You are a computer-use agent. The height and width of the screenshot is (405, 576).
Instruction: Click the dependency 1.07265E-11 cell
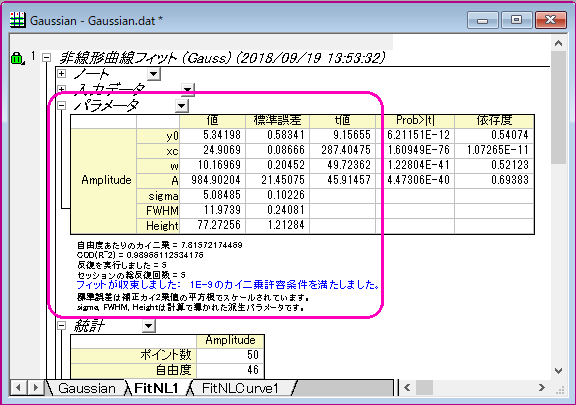tap(494, 150)
